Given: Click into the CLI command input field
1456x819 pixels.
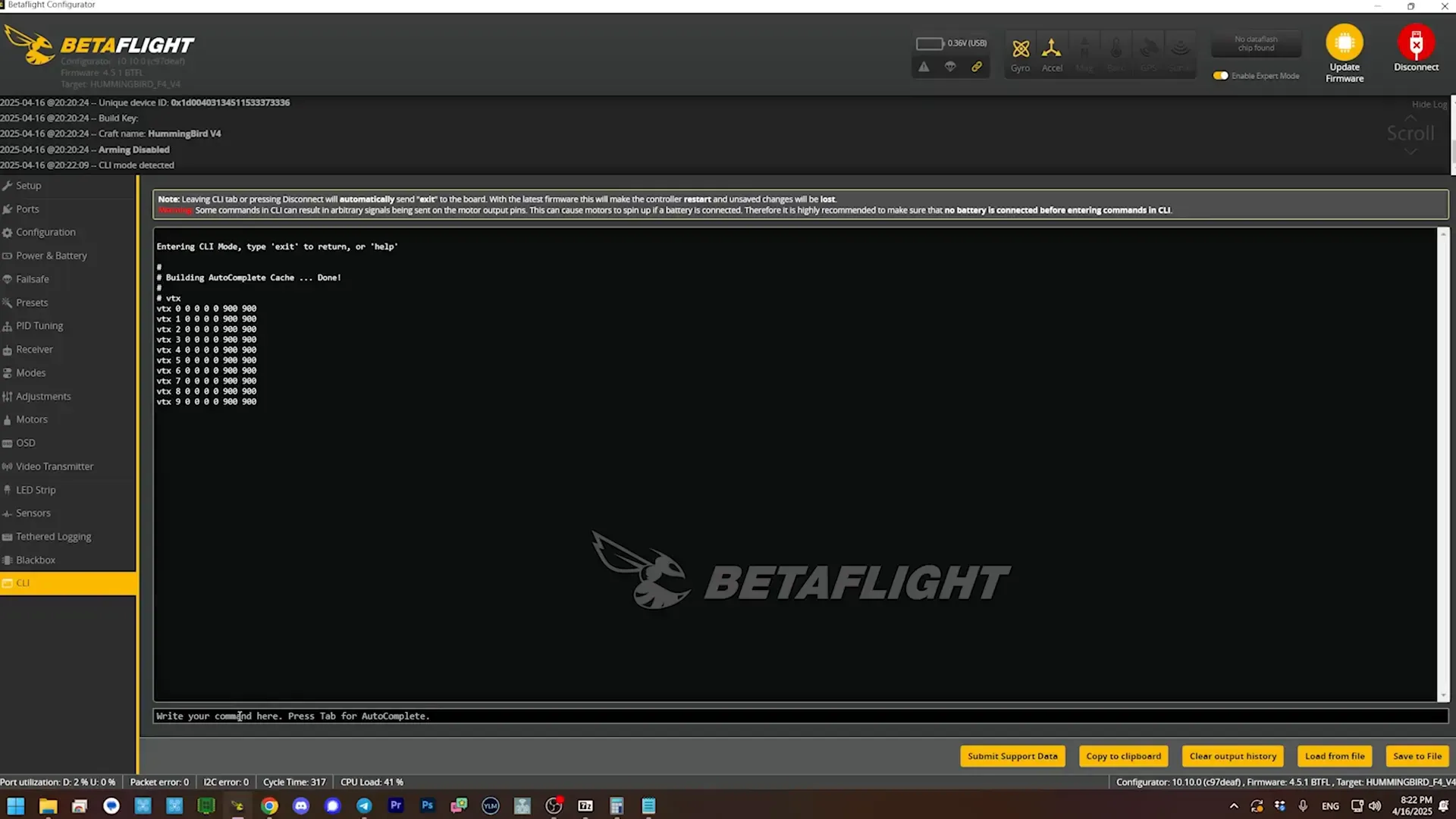Looking at the screenshot, I should tap(800, 716).
